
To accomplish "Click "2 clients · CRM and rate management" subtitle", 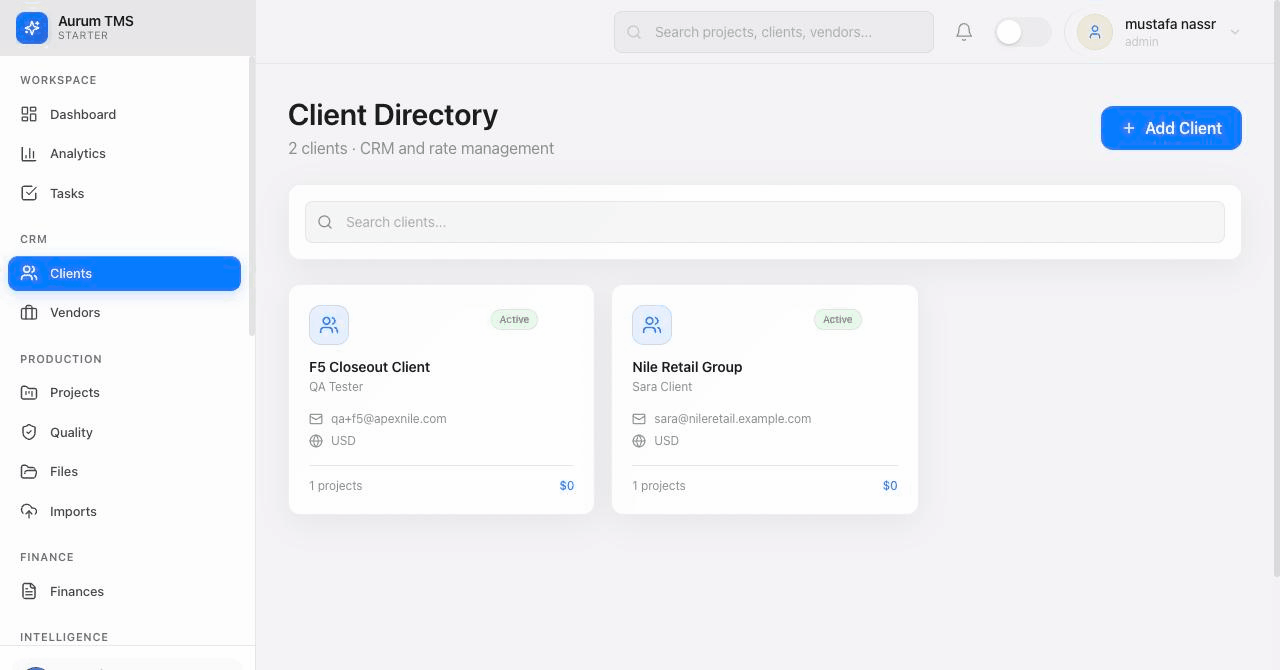I will click(421, 148).
